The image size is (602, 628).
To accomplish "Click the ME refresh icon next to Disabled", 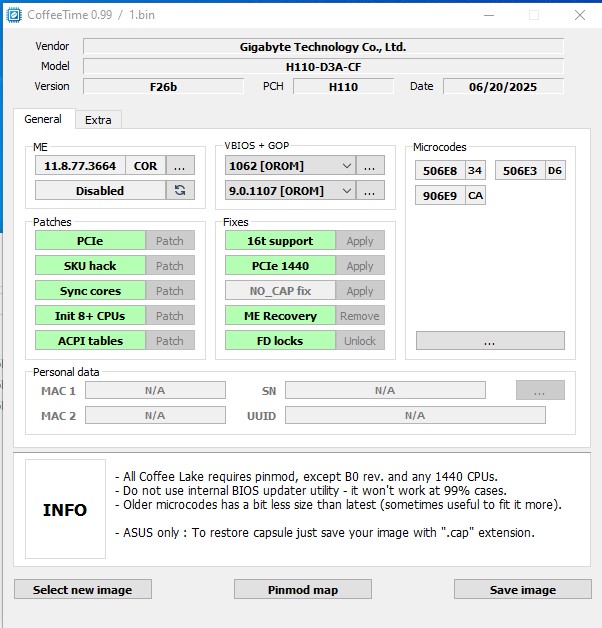I will point(180,190).
